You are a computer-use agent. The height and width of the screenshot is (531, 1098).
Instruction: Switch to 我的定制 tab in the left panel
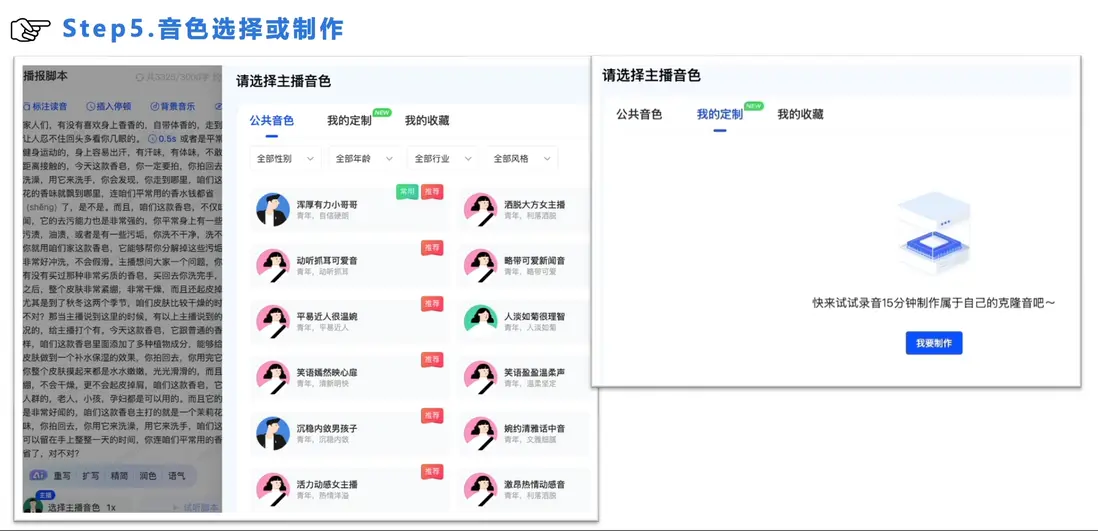(x=349, y=120)
